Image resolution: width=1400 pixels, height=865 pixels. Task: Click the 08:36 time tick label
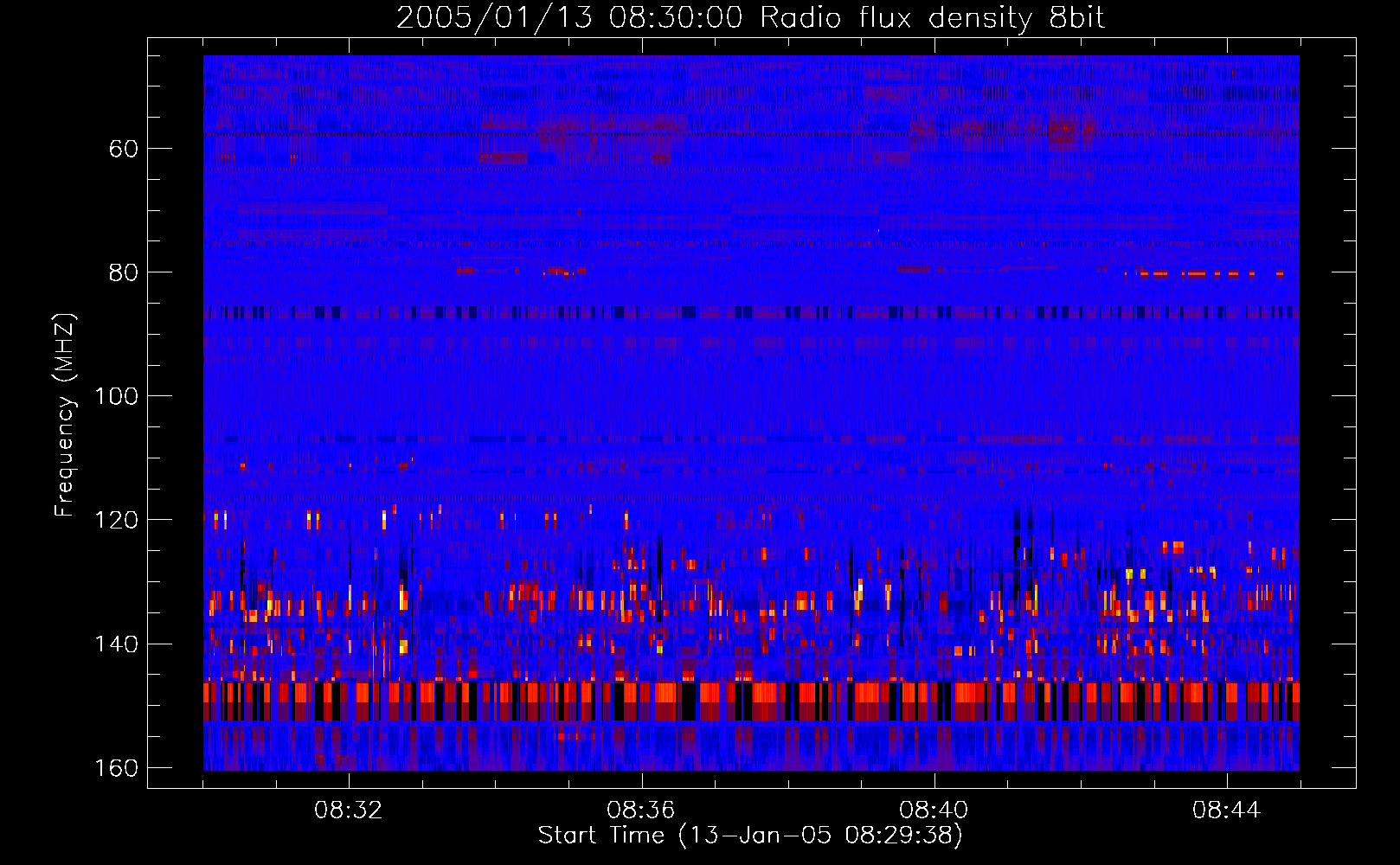[641, 811]
